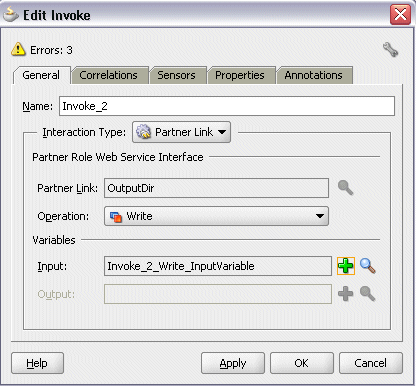Click the warning icon beside Errors: 3
The image size is (416, 386).
[18, 49]
